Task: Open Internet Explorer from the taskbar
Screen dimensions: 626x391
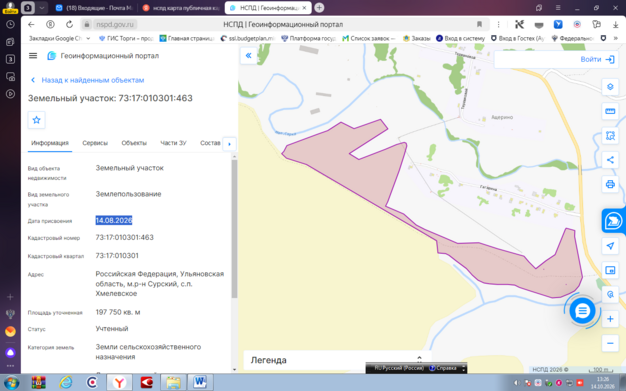Action: (65, 383)
